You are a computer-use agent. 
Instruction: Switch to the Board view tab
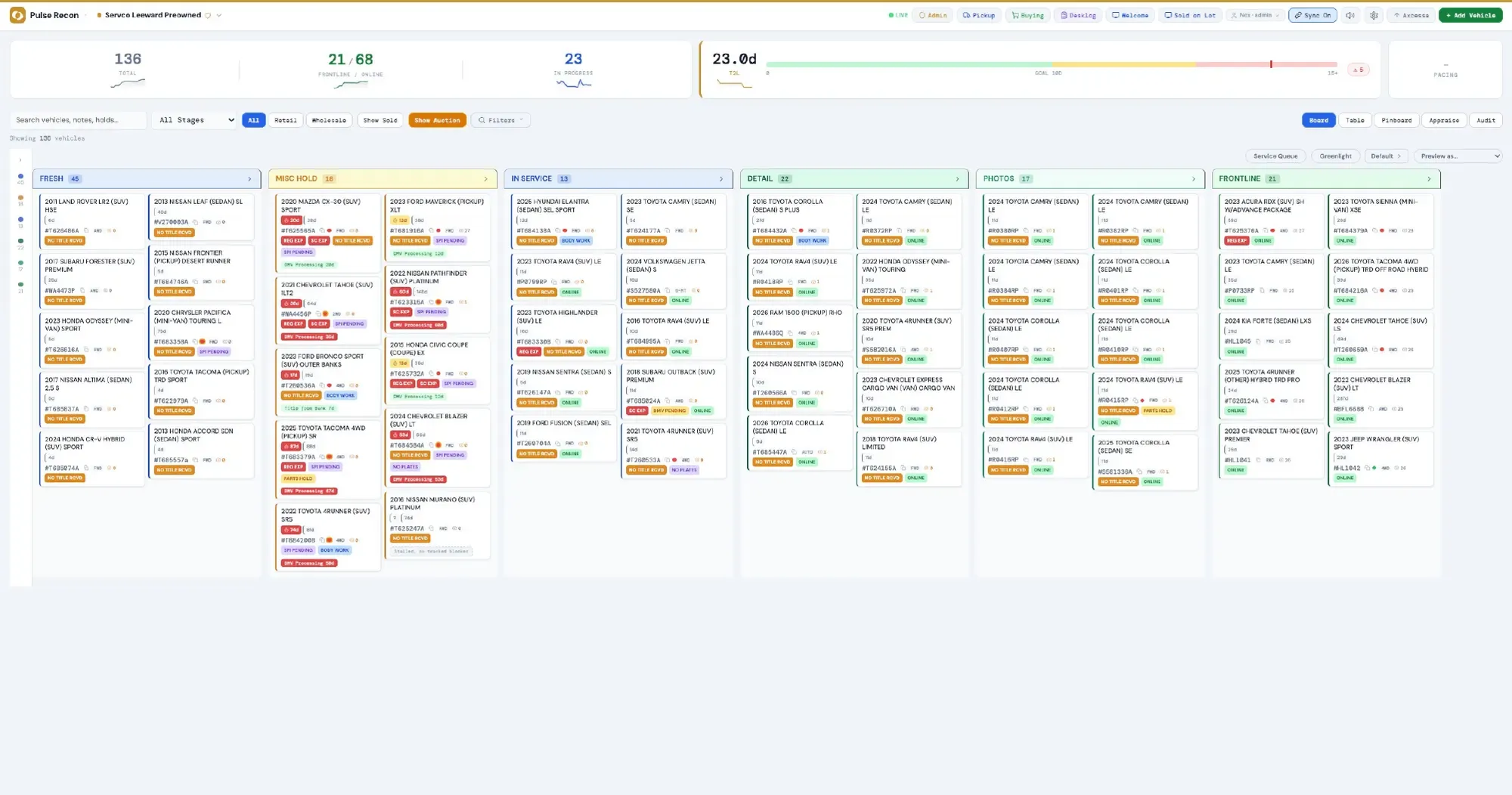tap(1318, 120)
